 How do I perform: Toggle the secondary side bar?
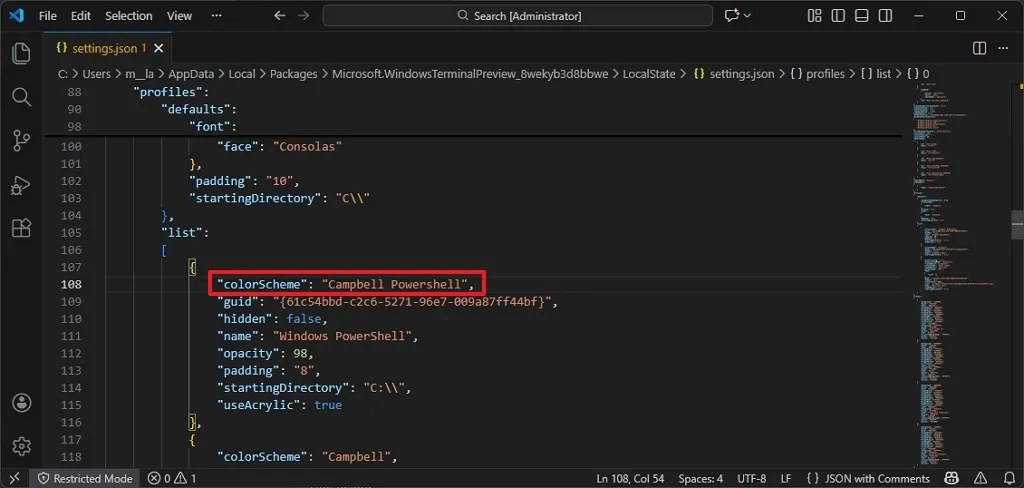point(885,16)
